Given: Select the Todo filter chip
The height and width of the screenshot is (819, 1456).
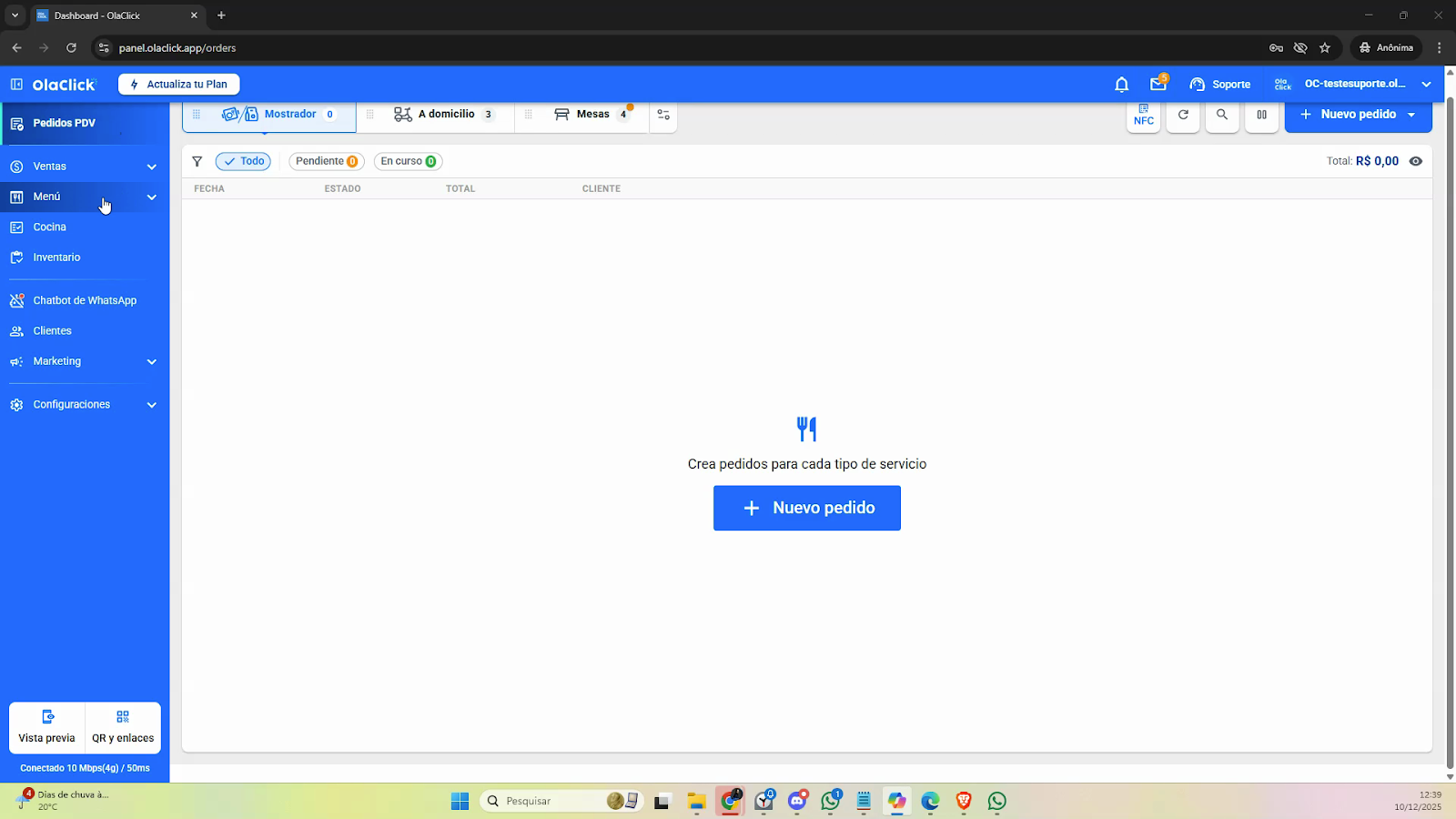Looking at the screenshot, I should pyautogui.click(x=243, y=161).
